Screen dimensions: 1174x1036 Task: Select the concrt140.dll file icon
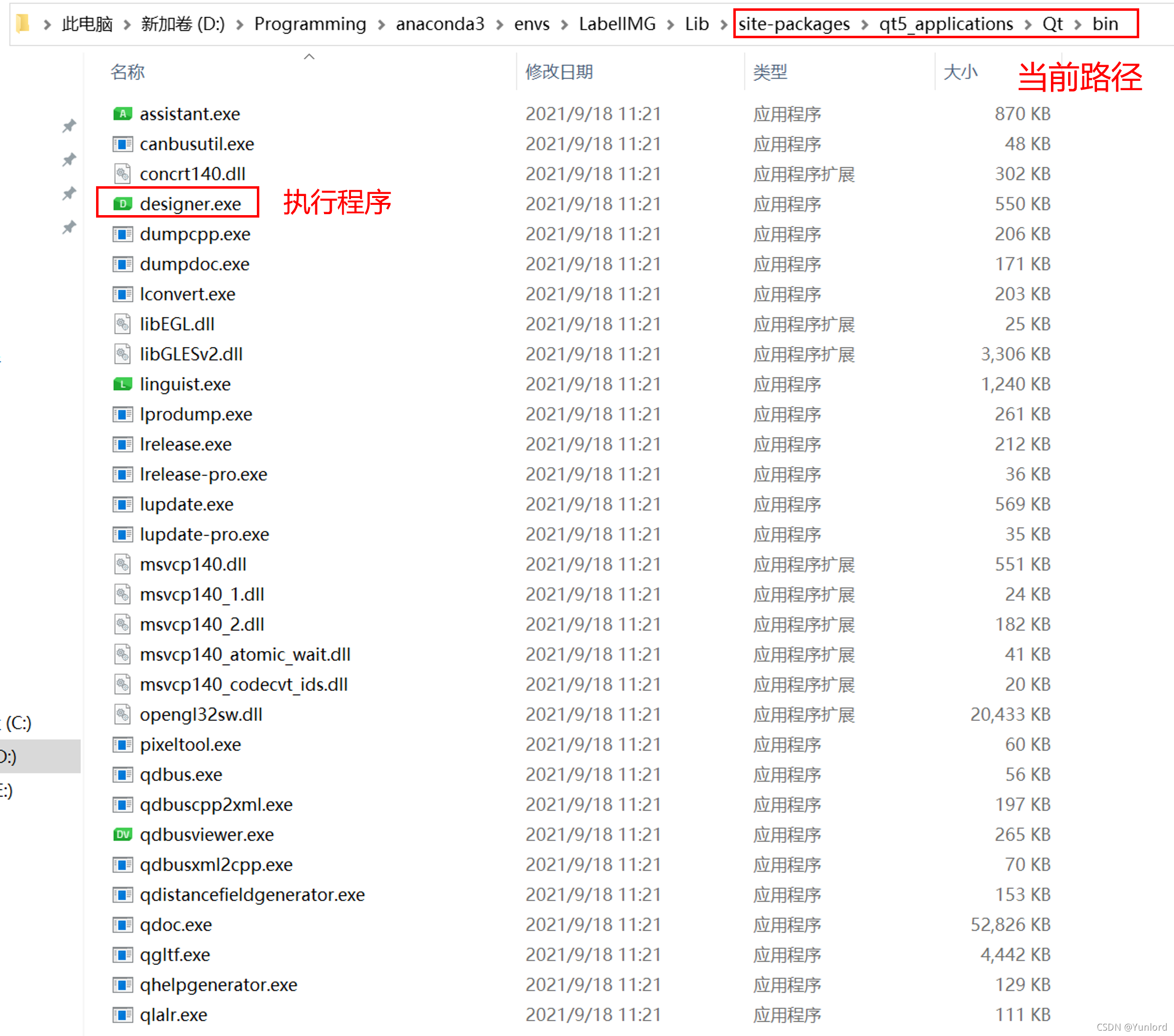tap(123, 173)
